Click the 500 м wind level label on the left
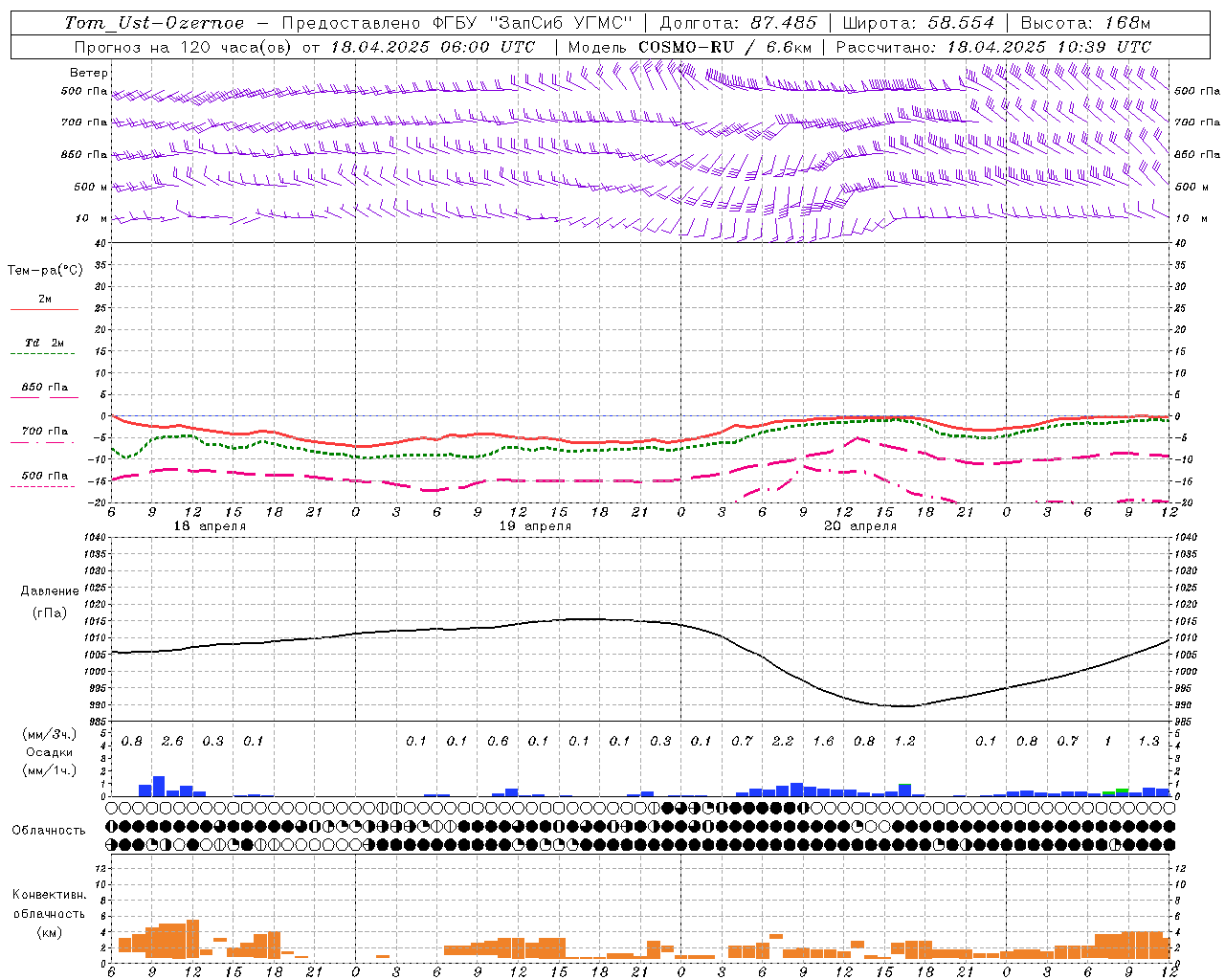Image resolution: width=1225 pixels, height=980 pixels. [92, 187]
